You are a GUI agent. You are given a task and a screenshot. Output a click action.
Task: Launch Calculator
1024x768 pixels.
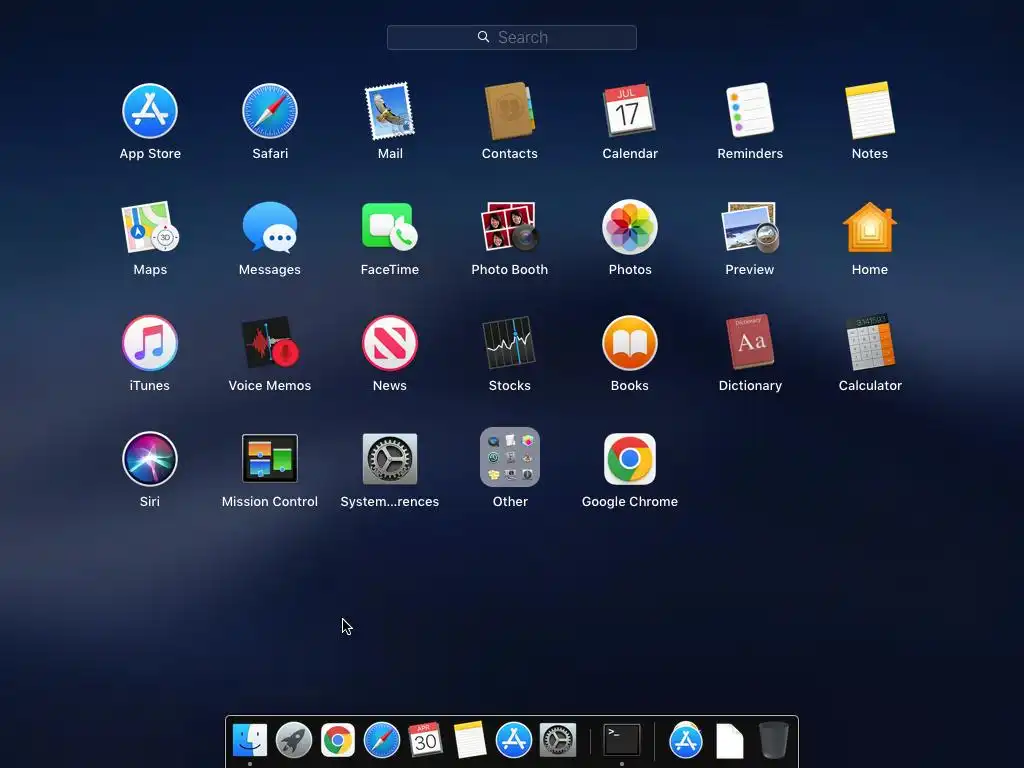point(870,342)
